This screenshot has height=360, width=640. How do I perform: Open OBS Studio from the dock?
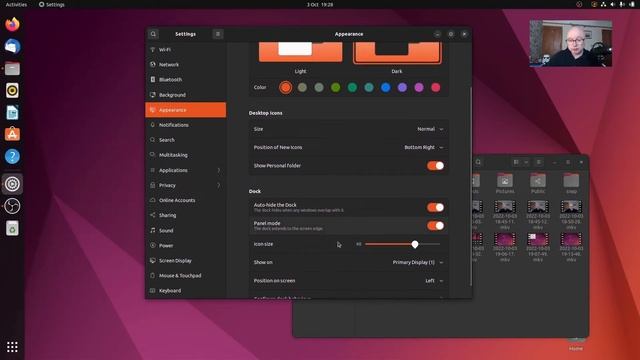(x=12, y=206)
